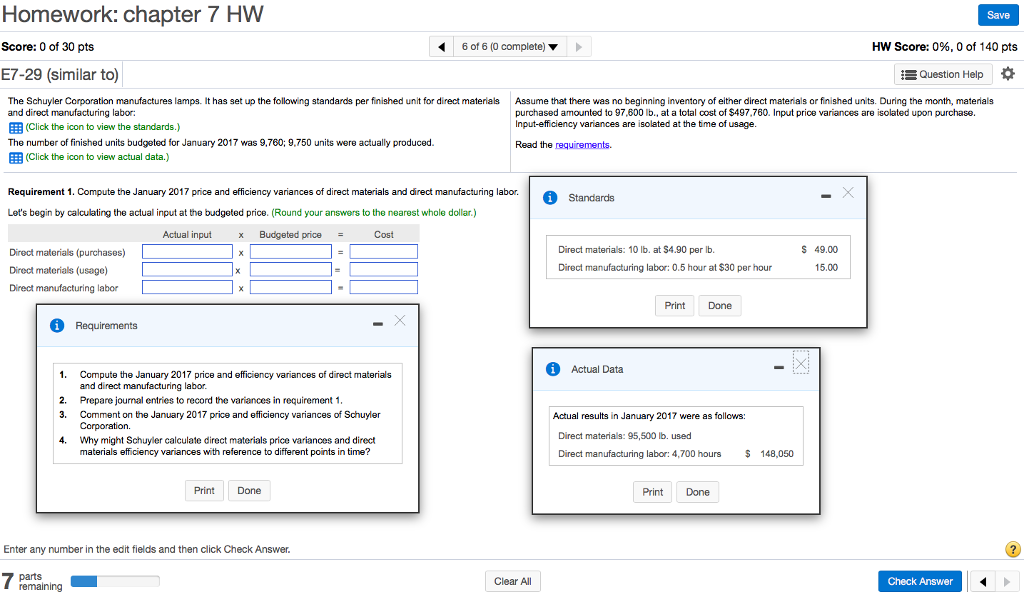This screenshot has width=1024, height=602.
Task: Minimize the Standards popup
Action: coord(826,196)
